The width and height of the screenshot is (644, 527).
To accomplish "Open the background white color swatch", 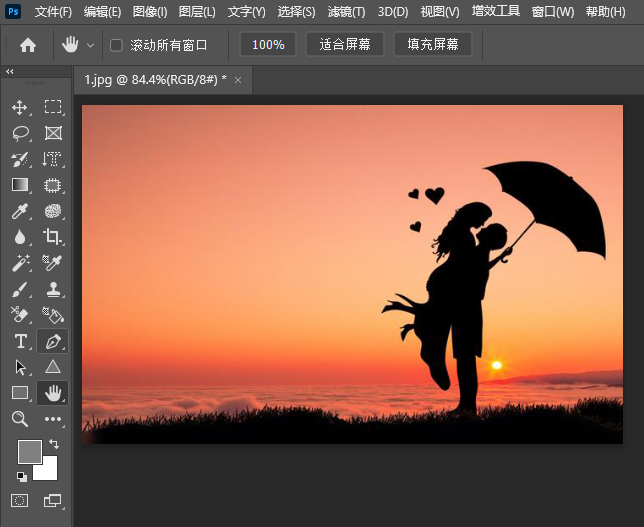I will pyautogui.click(x=48, y=472).
